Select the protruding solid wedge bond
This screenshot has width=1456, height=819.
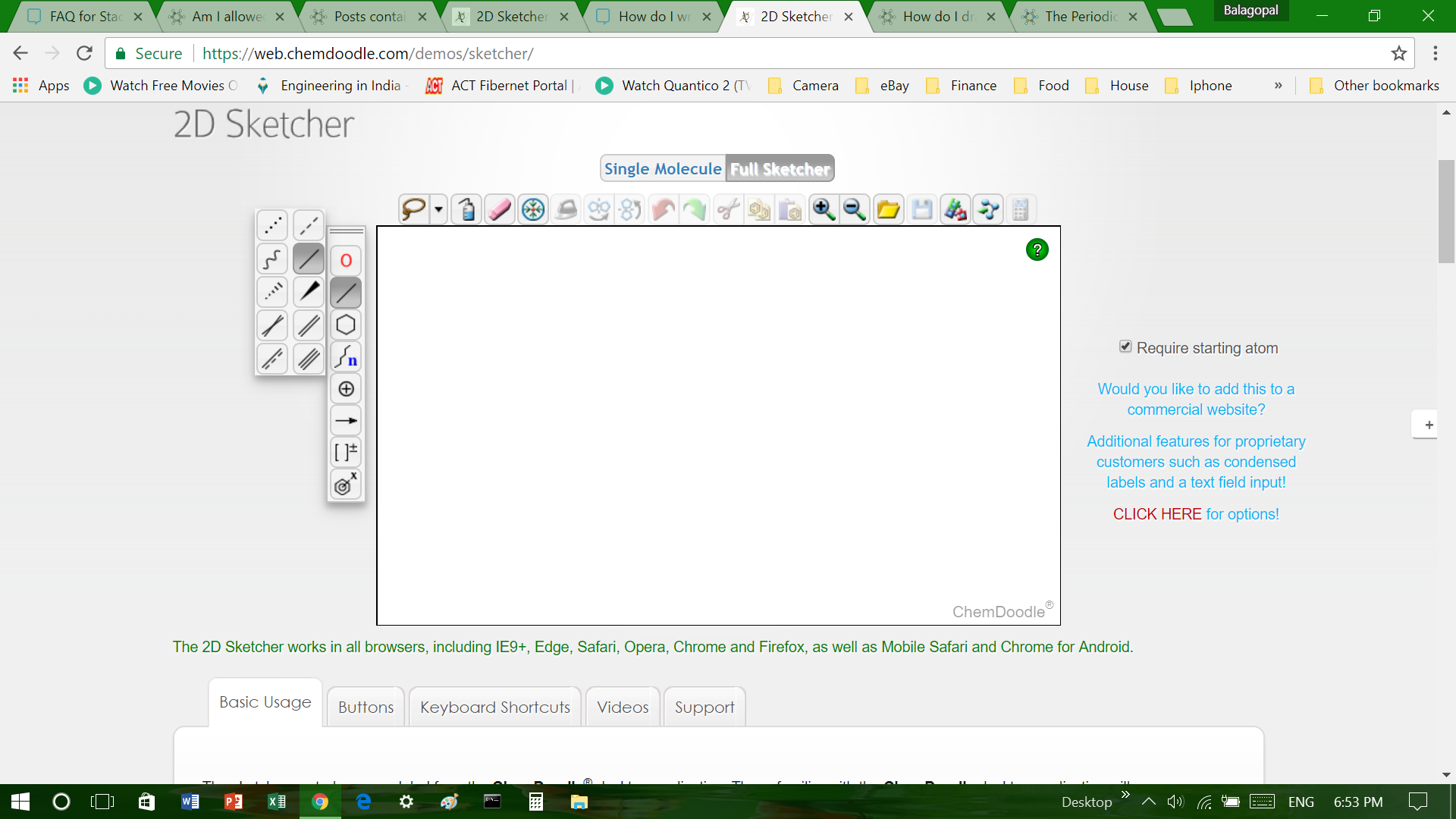[309, 291]
